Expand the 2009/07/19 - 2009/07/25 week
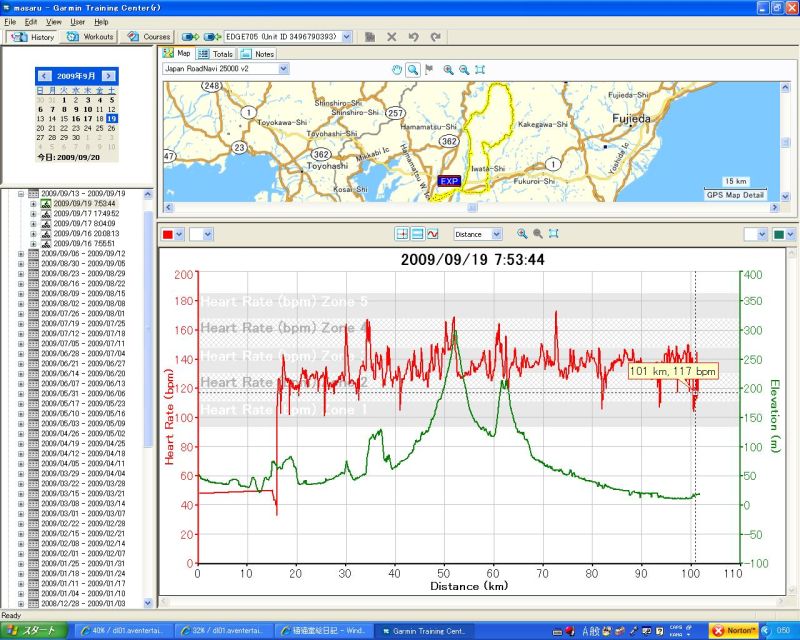The height and width of the screenshot is (640, 800). (x=21, y=324)
